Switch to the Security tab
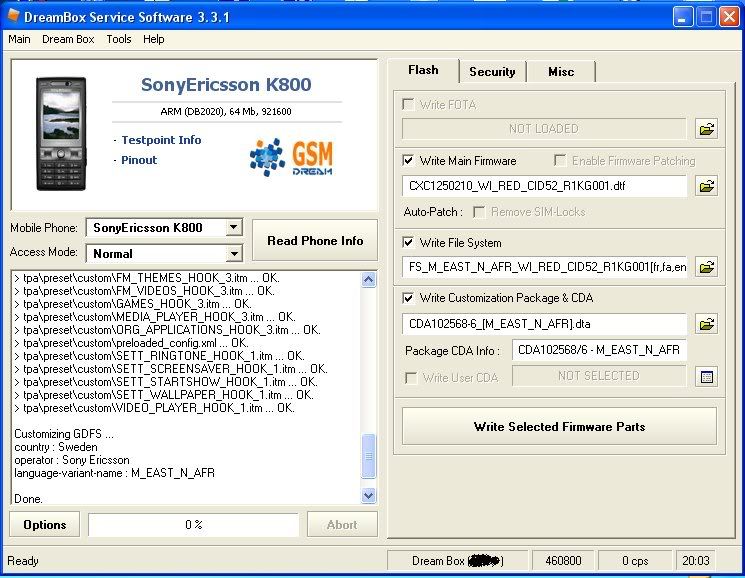This screenshot has height=578, width=745. (x=492, y=72)
